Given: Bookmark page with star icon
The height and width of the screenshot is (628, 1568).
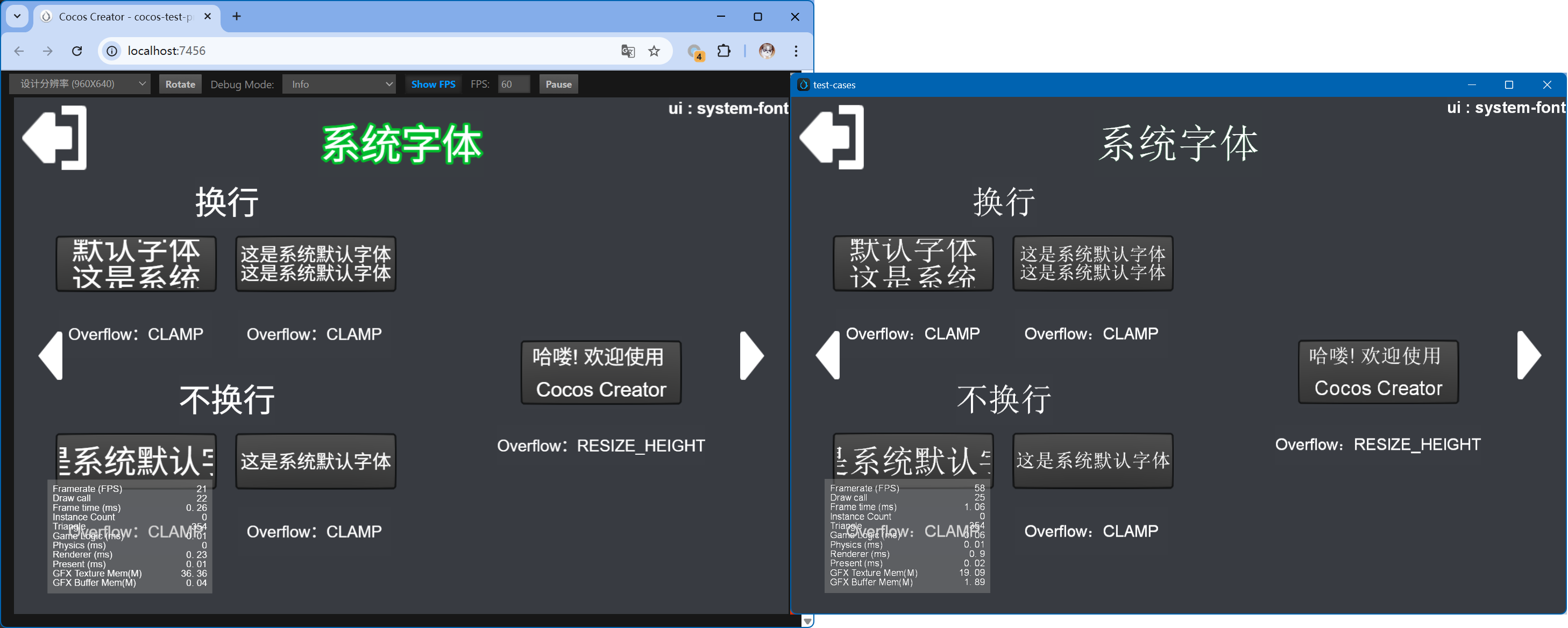Looking at the screenshot, I should (654, 51).
